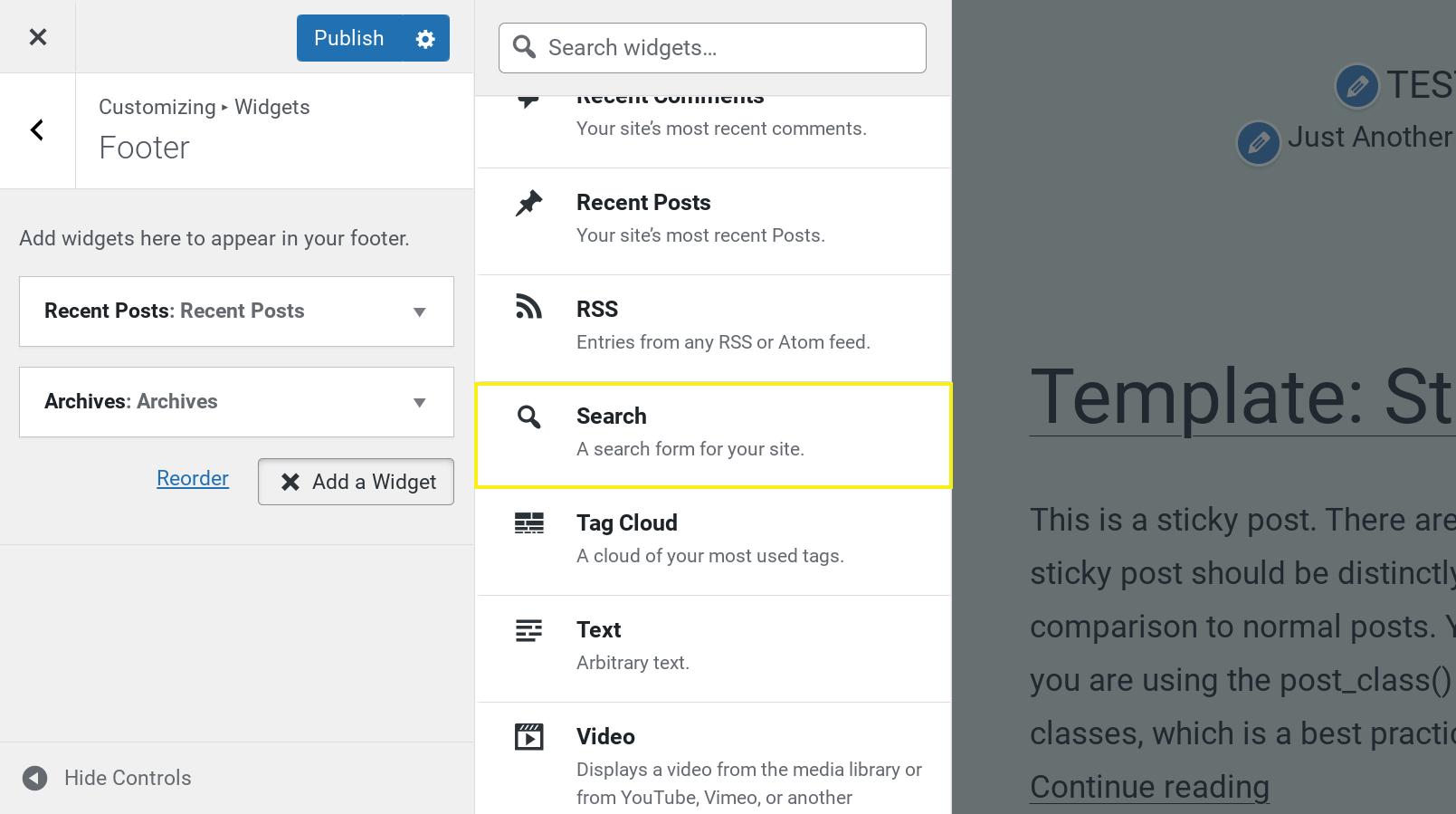Viewport: 1456px width, 814px height.
Task: Edit site title via pencil icon
Action: (1356, 86)
